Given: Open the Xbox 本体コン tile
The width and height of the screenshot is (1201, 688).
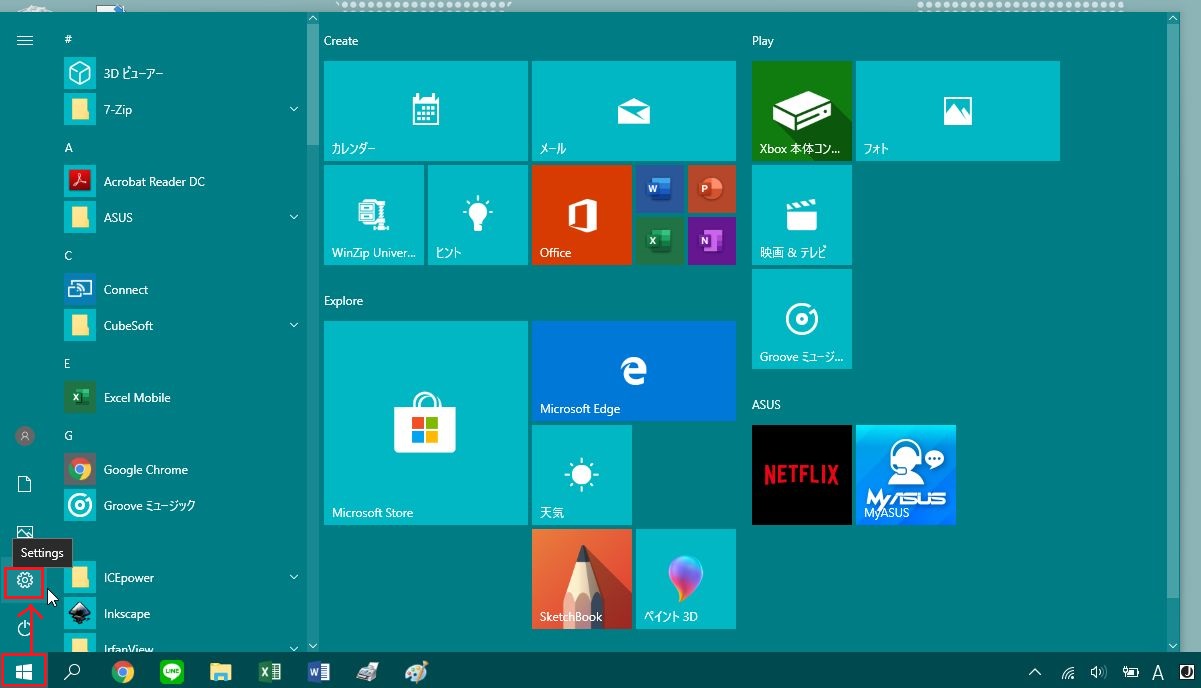Looking at the screenshot, I should (x=802, y=111).
